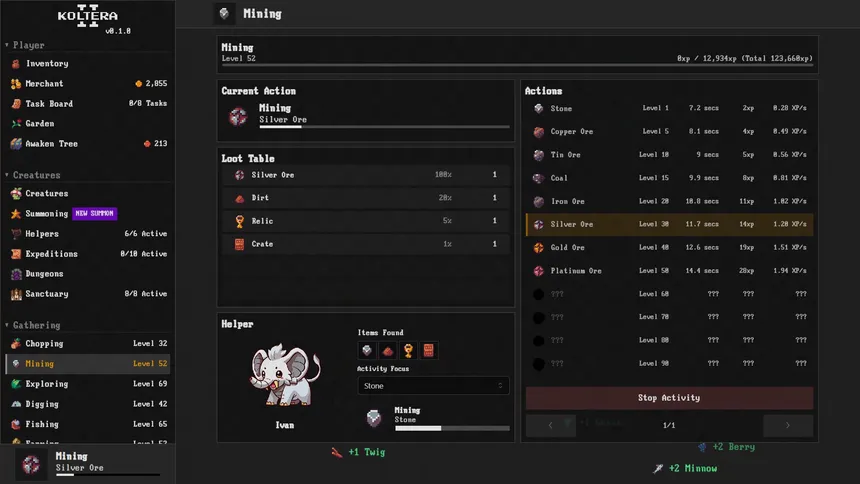Viewport: 860px width, 484px height.
Task: Click the Crate icon in Items Found
Action: coord(429,350)
